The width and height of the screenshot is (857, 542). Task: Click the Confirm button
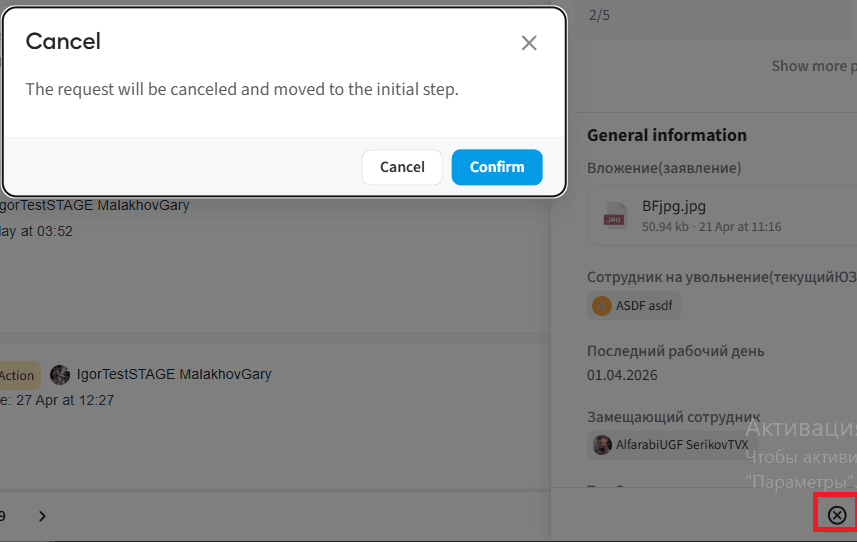point(497,167)
